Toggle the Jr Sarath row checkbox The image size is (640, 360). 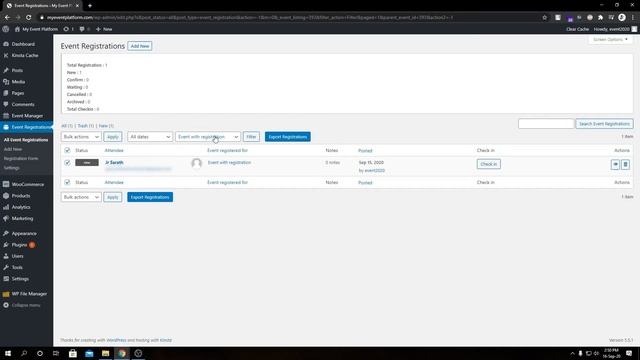(x=67, y=163)
